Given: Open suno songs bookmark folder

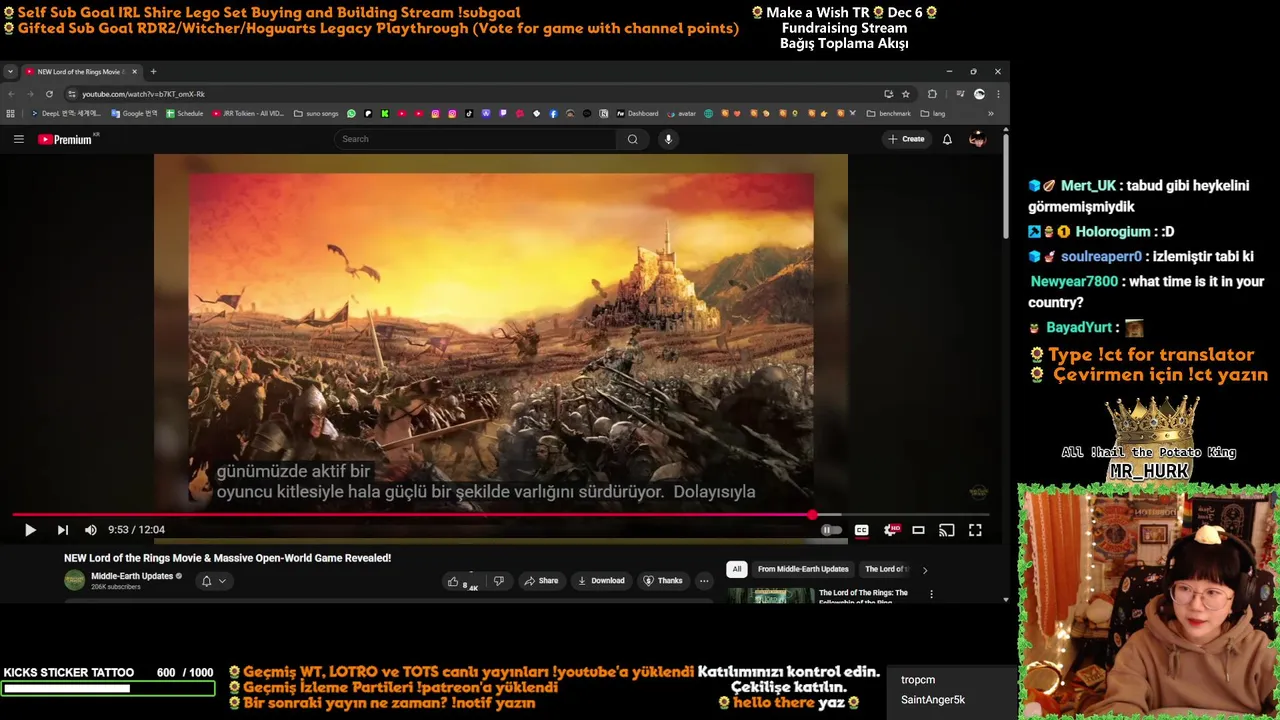Looking at the screenshot, I should tap(317, 113).
